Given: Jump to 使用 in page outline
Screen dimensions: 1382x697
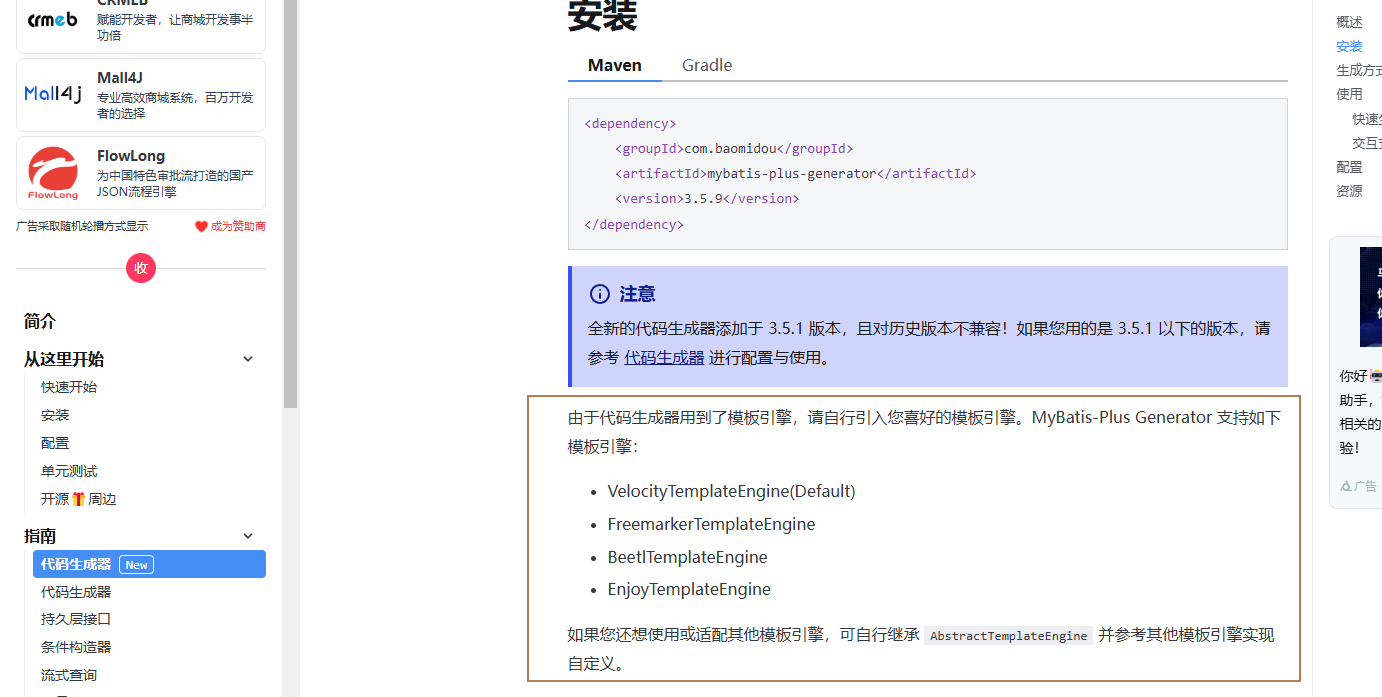Looking at the screenshot, I should 1349,94.
